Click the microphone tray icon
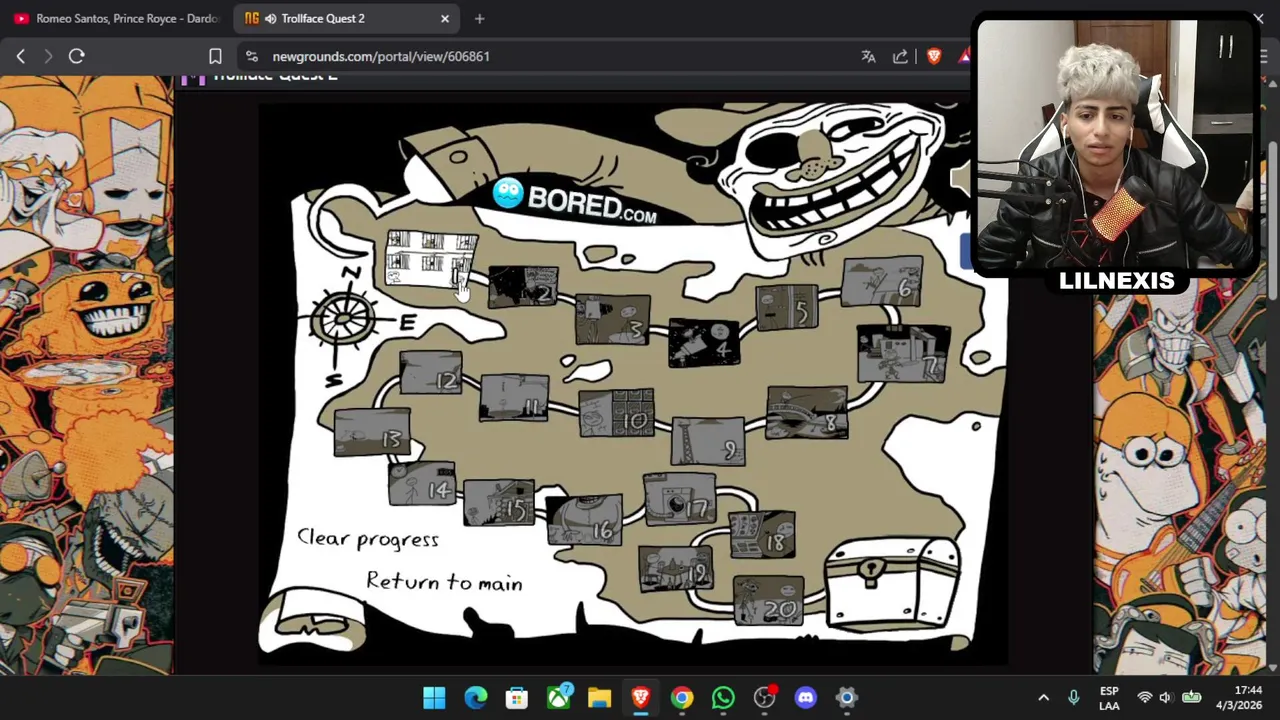The height and width of the screenshot is (720, 1280). pos(1073,697)
